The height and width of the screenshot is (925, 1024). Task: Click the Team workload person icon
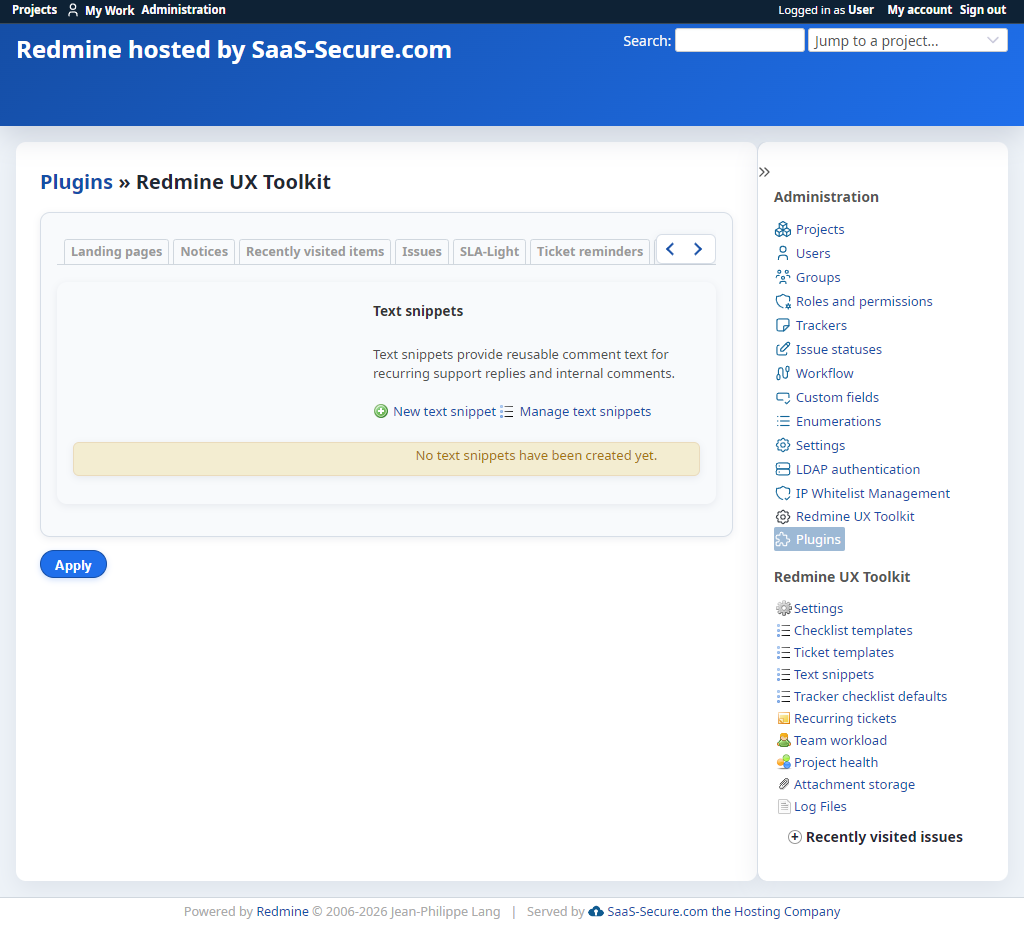(x=784, y=740)
